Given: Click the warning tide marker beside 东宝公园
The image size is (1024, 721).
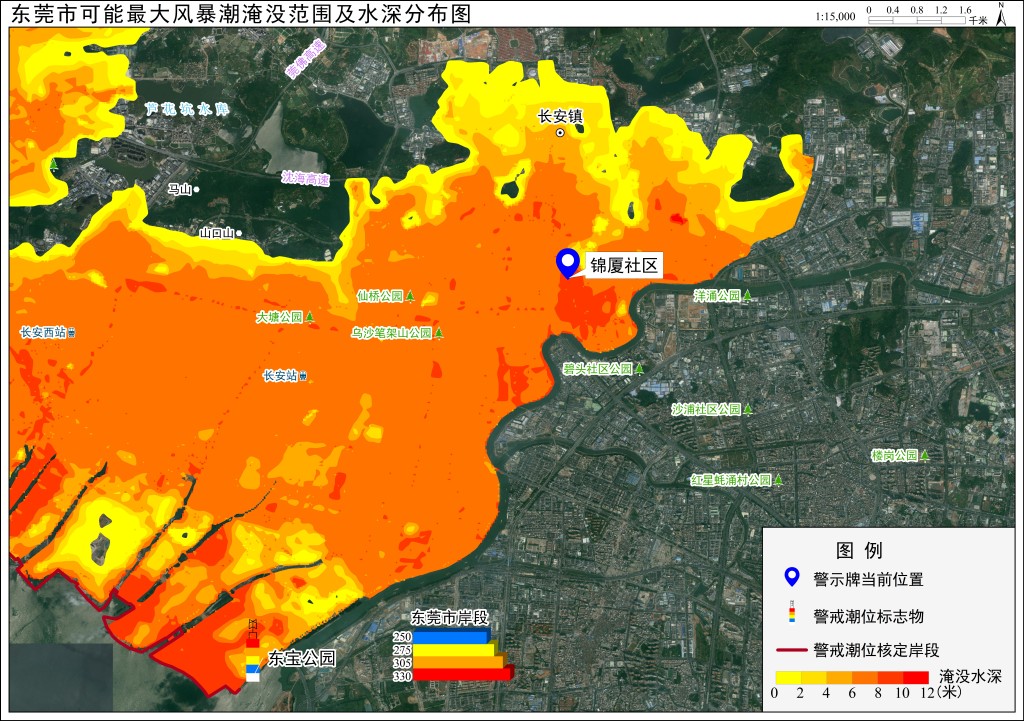Looking at the screenshot, I should click(x=253, y=650).
